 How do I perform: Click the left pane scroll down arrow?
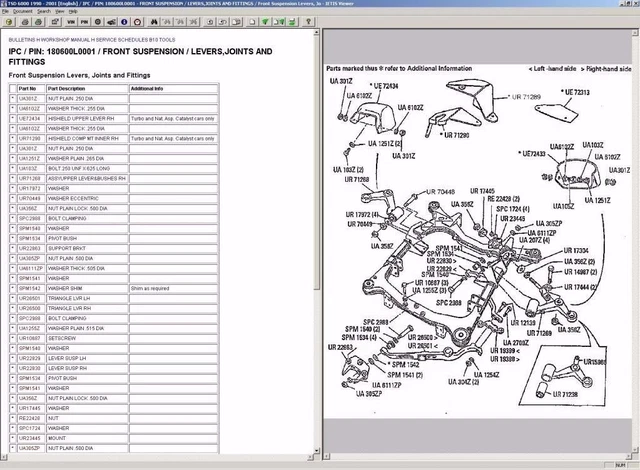click(317, 451)
